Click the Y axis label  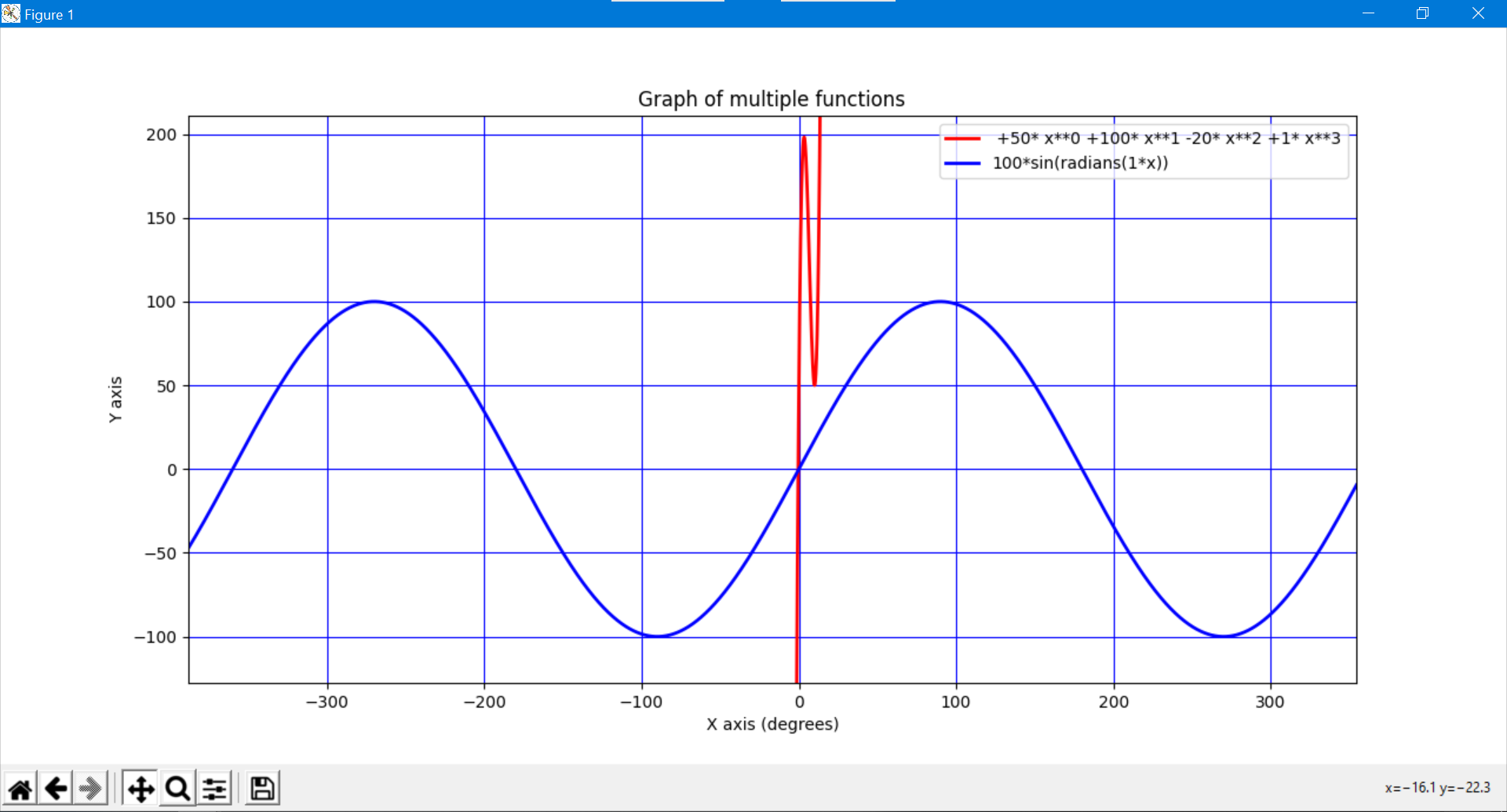[x=115, y=399]
